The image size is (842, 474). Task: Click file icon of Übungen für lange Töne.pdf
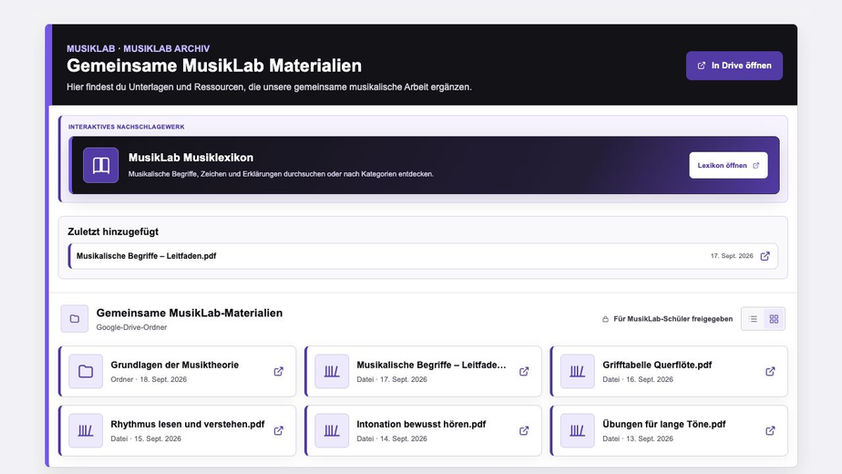coord(577,431)
